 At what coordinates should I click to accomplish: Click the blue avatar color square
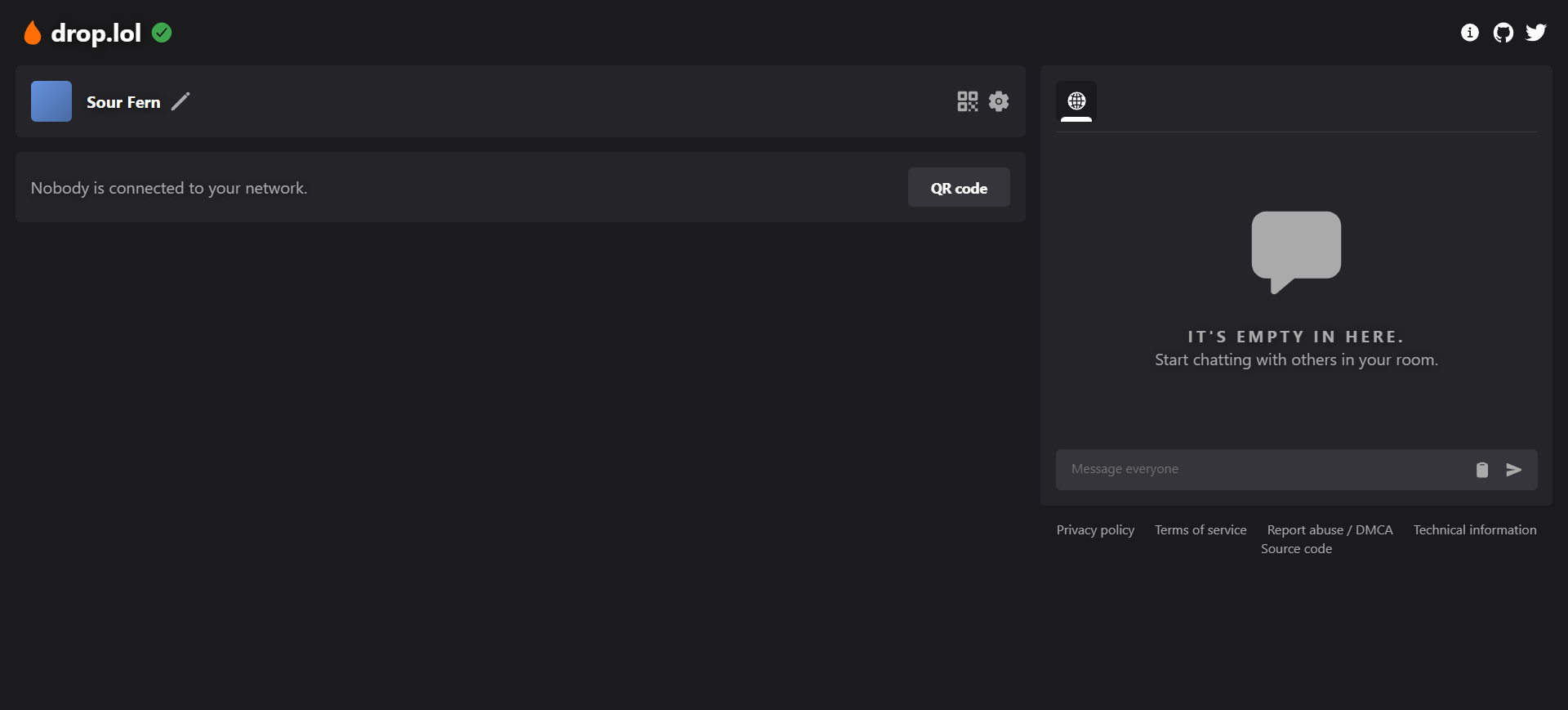[51, 101]
